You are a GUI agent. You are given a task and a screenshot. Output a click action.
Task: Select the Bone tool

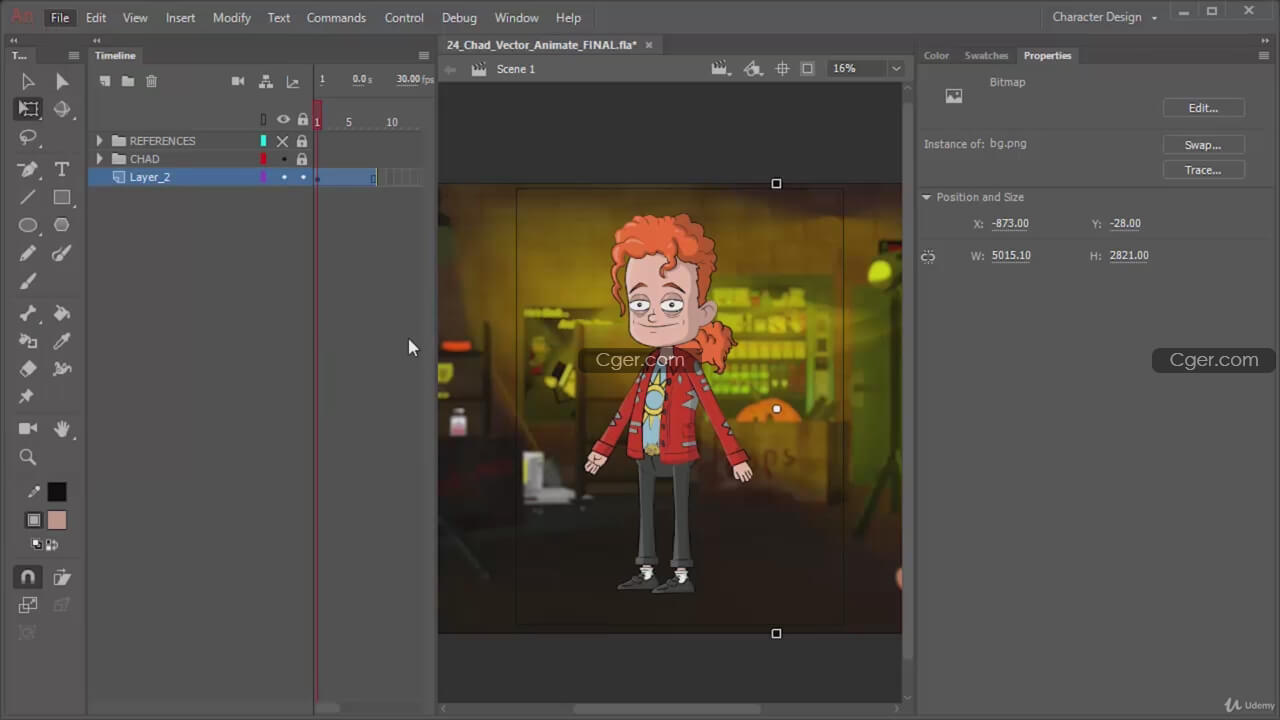28,313
